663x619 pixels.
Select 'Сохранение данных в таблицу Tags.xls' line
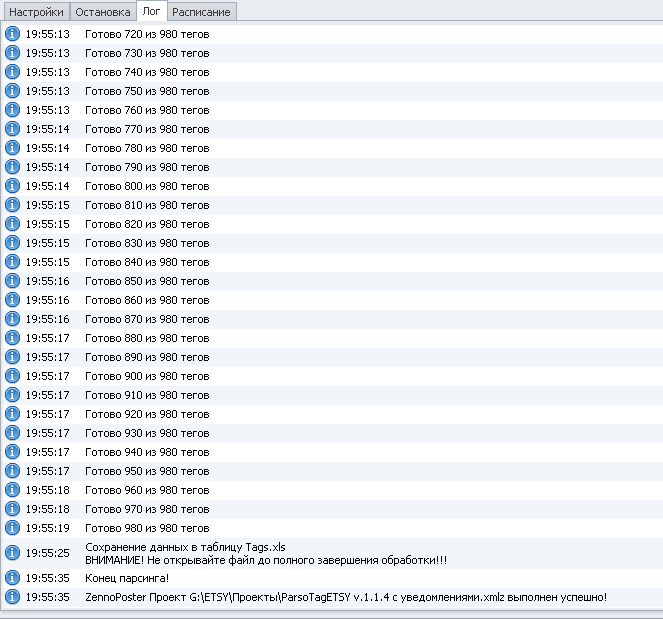185,547
